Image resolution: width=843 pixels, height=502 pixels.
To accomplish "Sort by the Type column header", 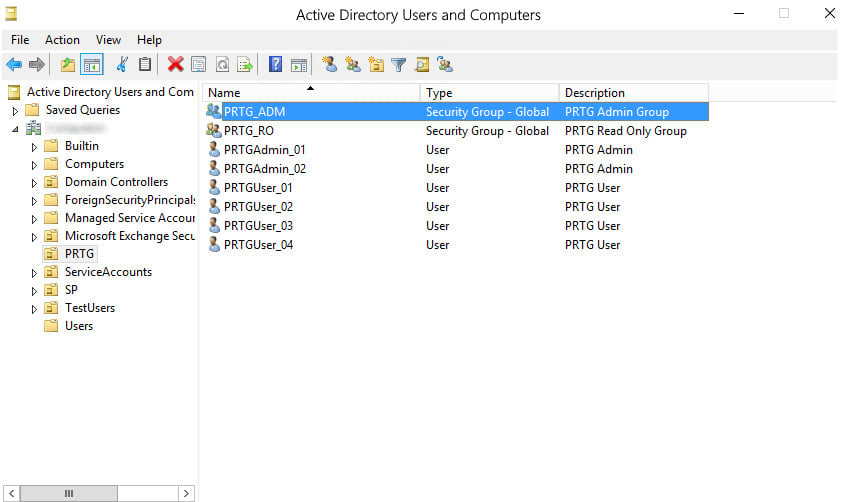I will [490, 92].
